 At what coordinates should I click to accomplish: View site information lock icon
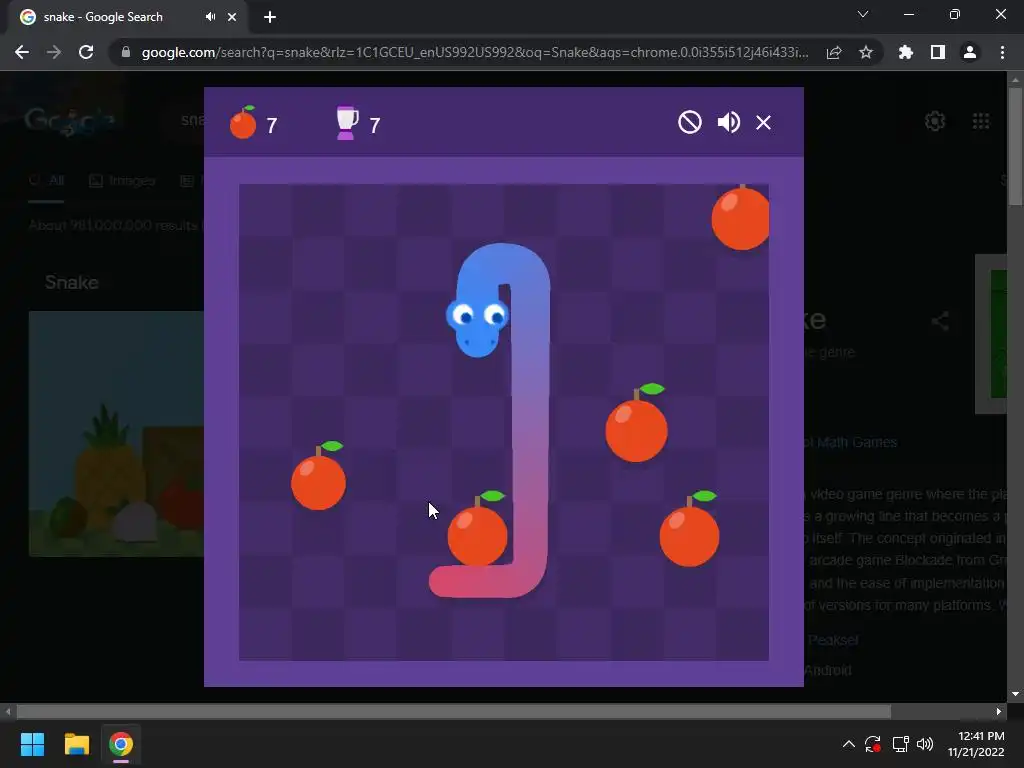[x=125, y=52]
